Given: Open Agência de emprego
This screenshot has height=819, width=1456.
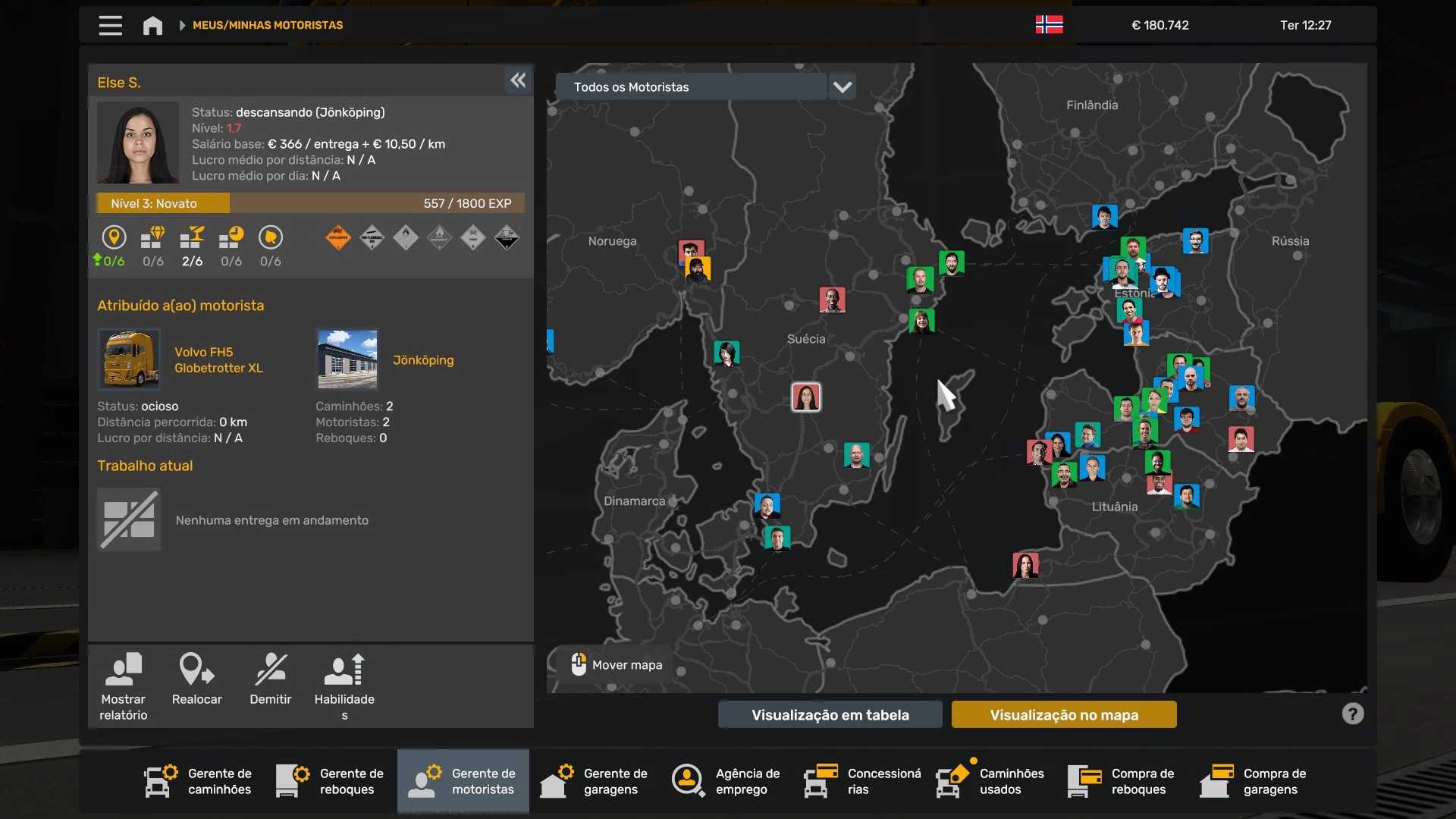Looking at the screenshot, I should (726, 781).
